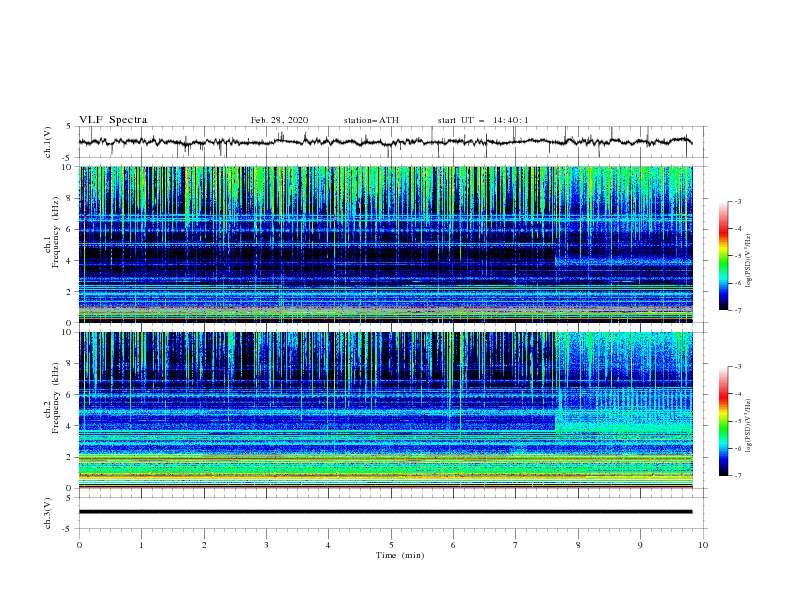Click the "9" minute tick label
Image resolution: width=792 pixels, height=612 pixels.
640,545
